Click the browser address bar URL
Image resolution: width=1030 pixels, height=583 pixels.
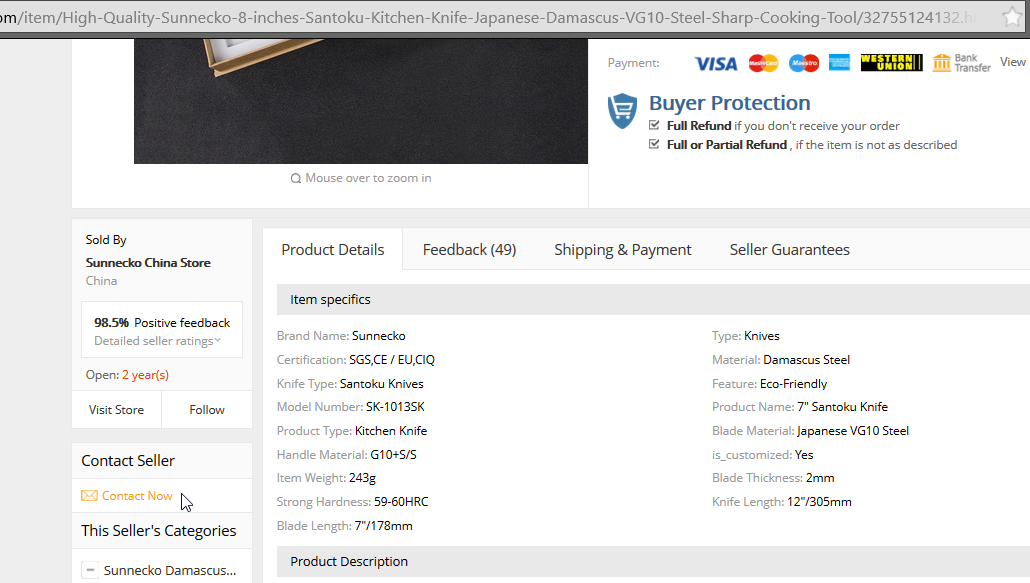coord(480,18)
